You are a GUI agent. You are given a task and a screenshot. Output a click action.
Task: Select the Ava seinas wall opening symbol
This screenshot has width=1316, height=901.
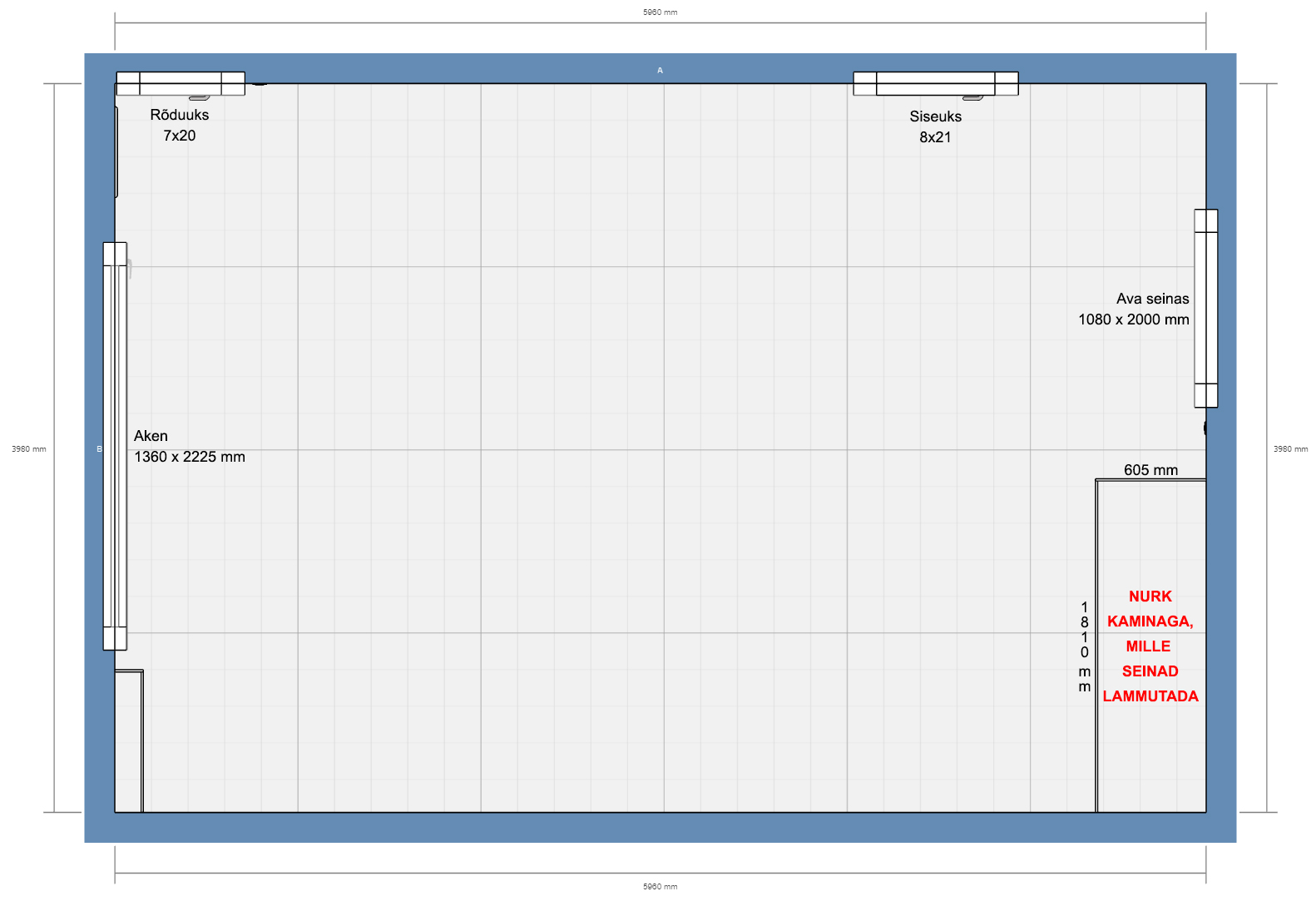click(1205, 309)
